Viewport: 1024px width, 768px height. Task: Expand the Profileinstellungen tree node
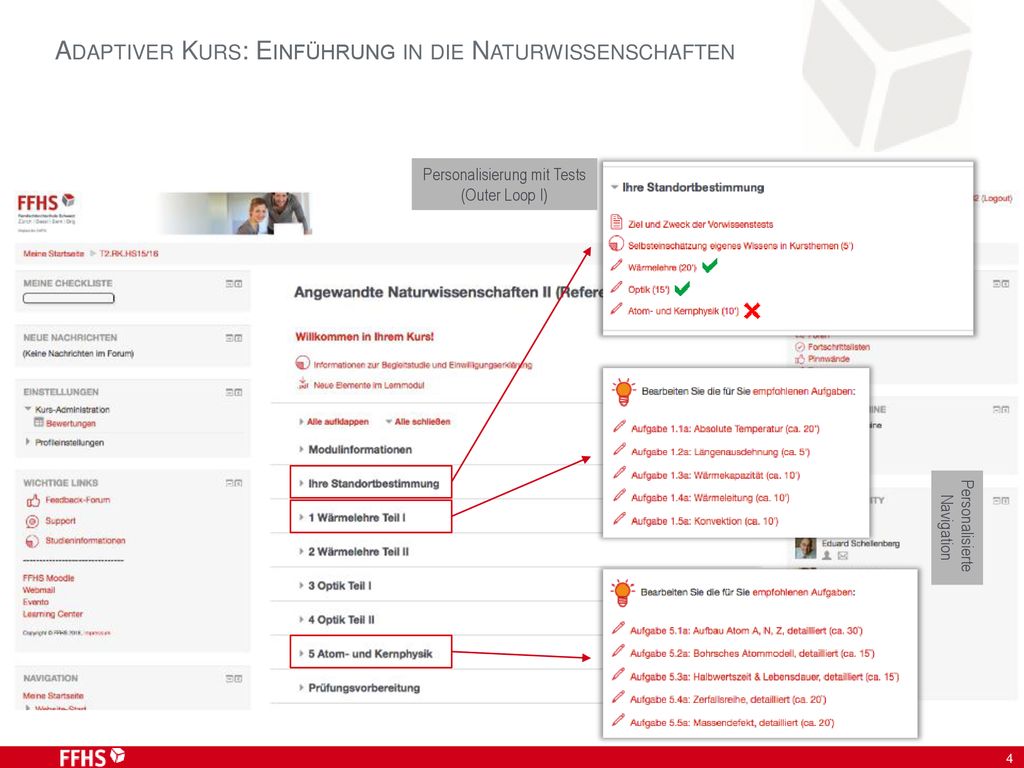coord(27,442)
